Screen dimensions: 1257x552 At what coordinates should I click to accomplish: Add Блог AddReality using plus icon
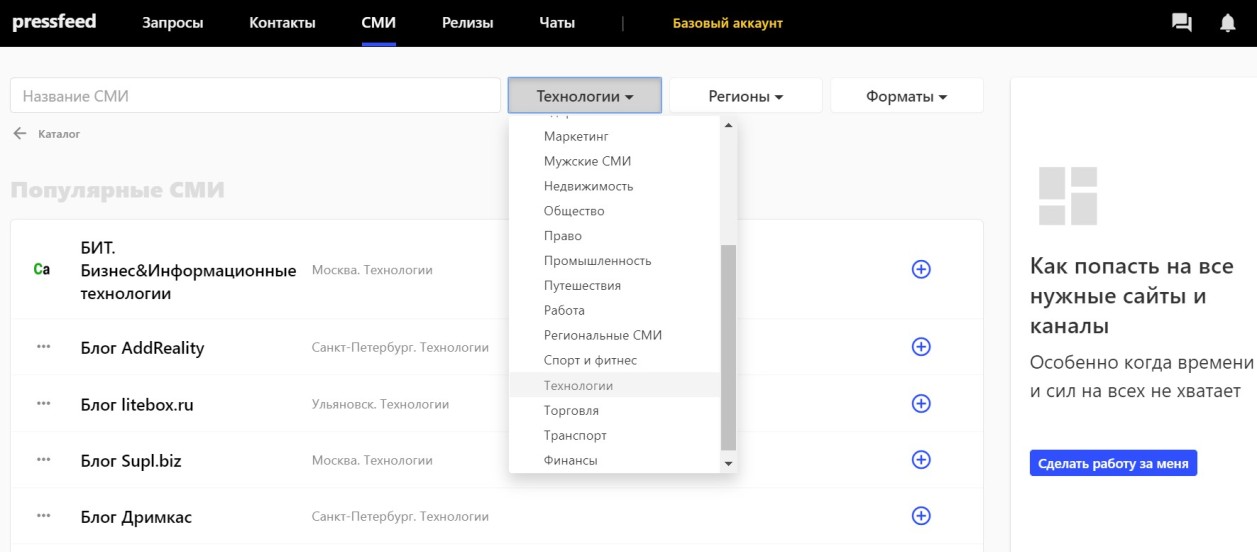point(921,347)
